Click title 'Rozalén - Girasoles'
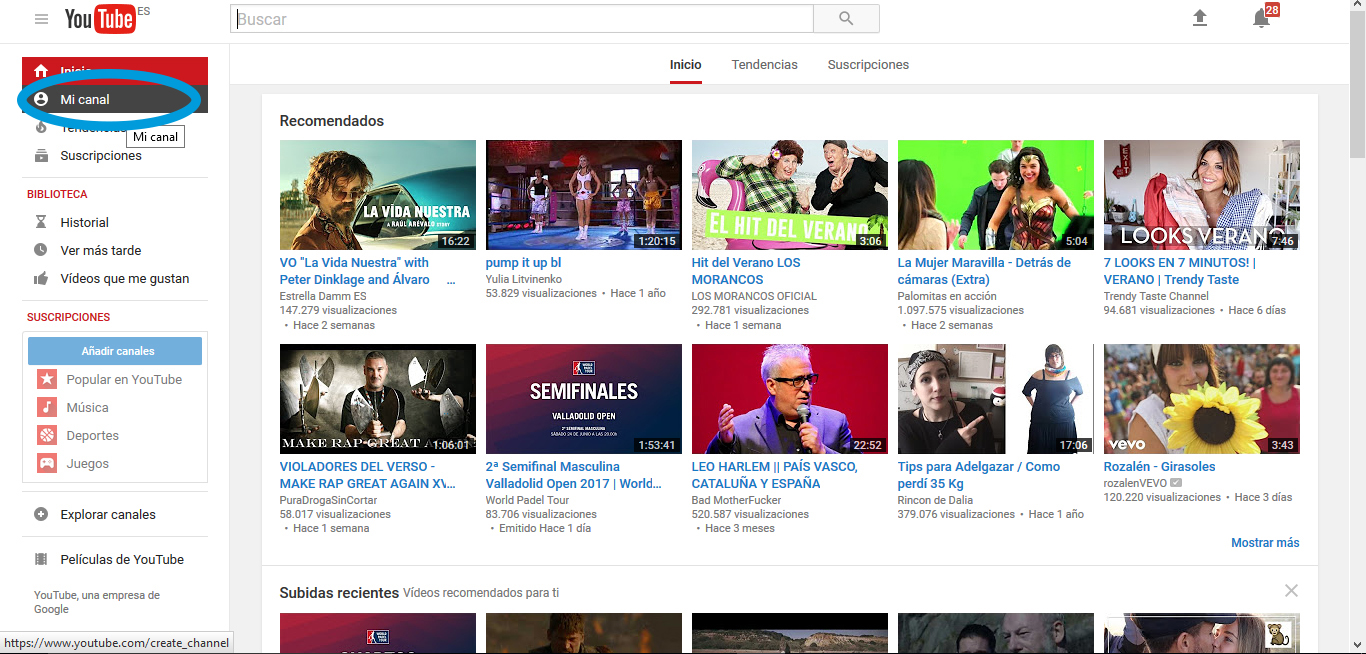 coord(1160,466)
